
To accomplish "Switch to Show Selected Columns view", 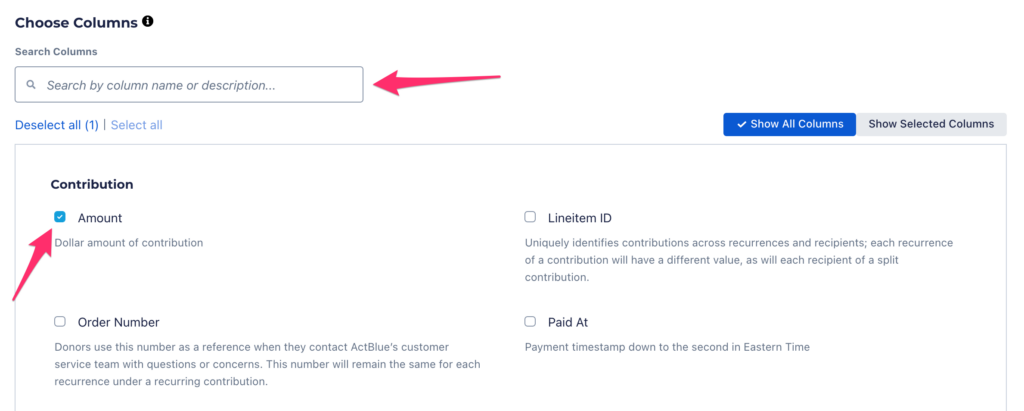I will pyautogui.click(x=931, y=125).
